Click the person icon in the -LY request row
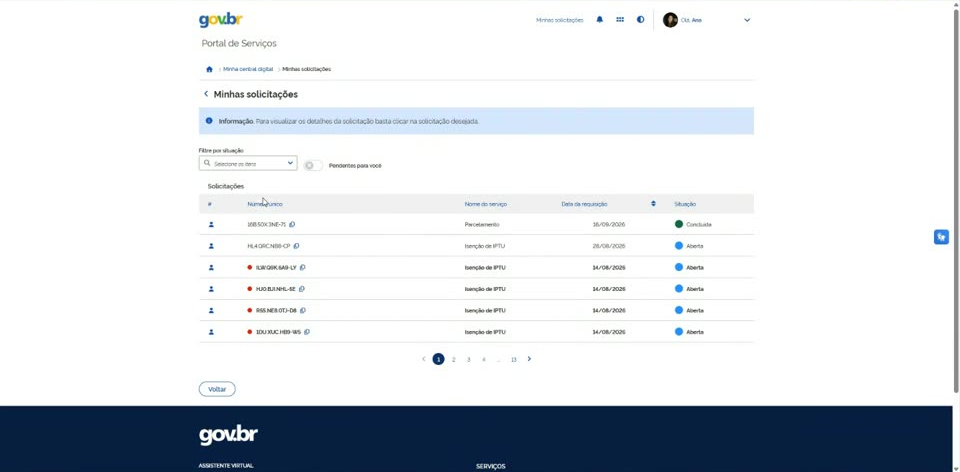The width and height of the screenshot is (960, 472). coord(211,267)
